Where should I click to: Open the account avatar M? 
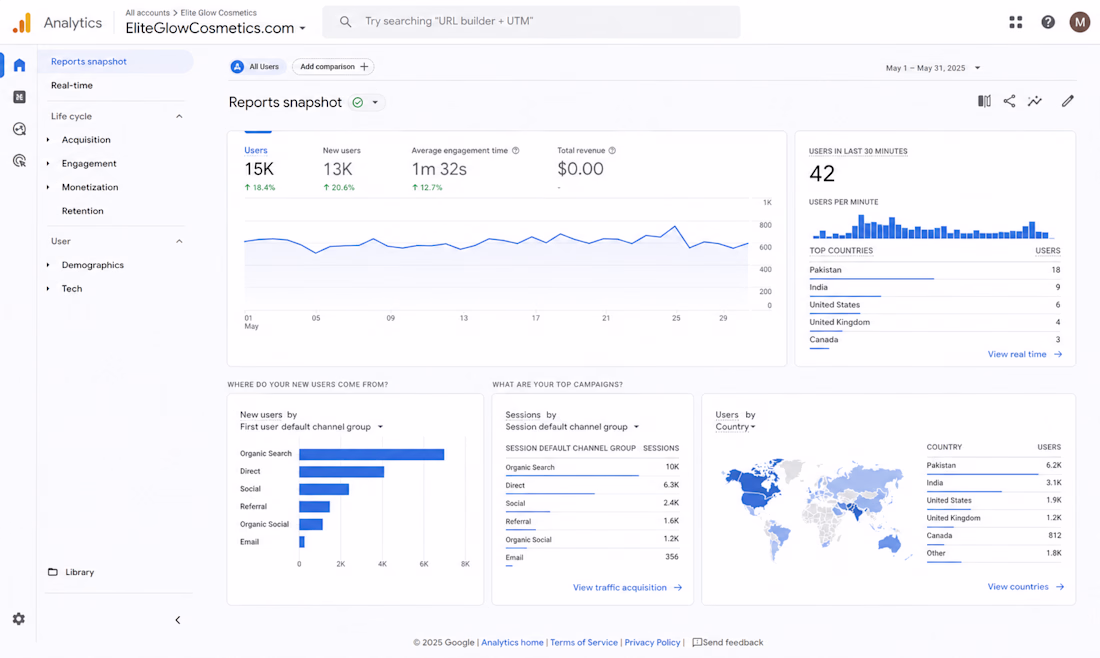(1080, 22)
